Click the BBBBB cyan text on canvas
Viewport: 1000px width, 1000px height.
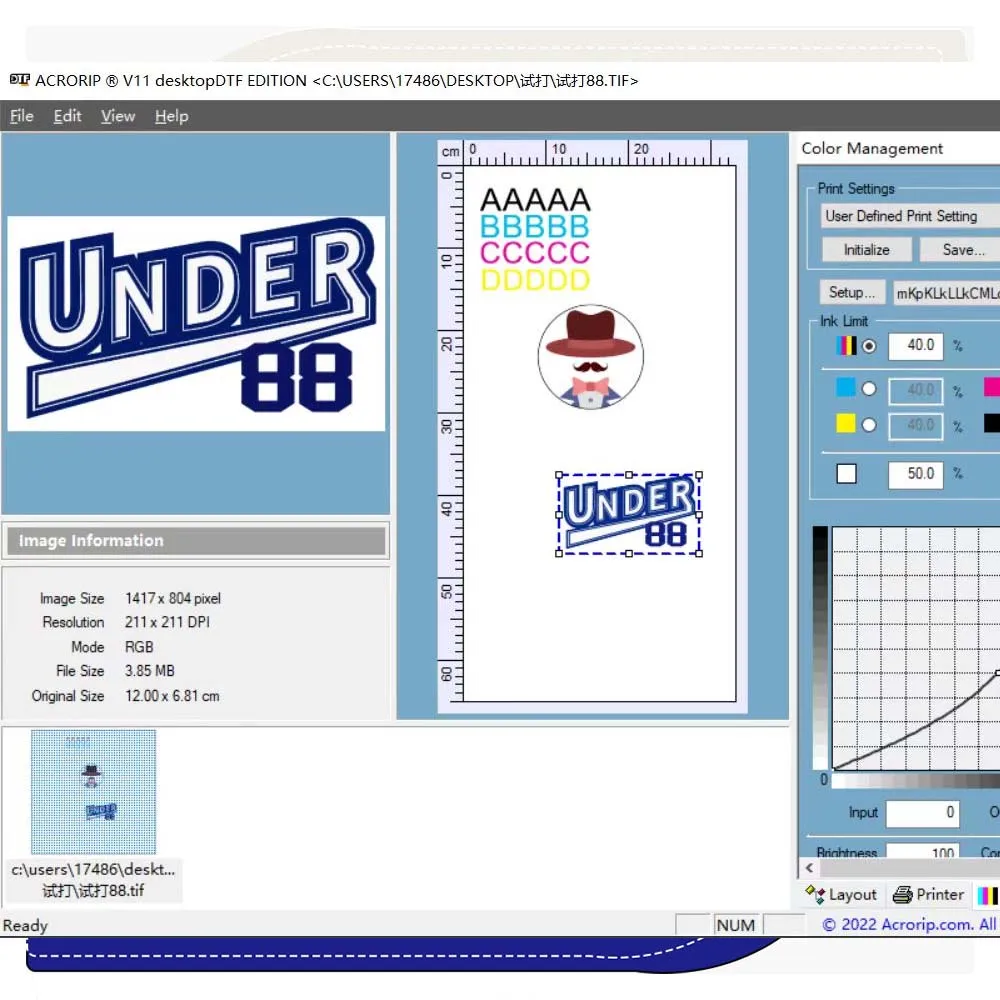pyautogui.click(x=535, y=226)
